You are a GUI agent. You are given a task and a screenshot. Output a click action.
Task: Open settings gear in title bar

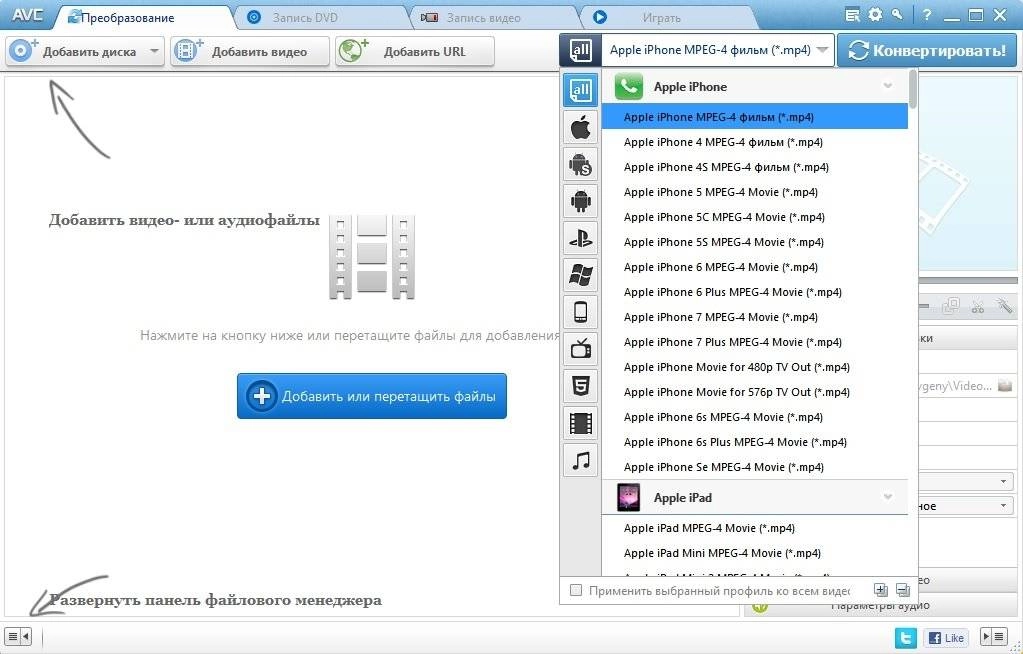[875, 14]
